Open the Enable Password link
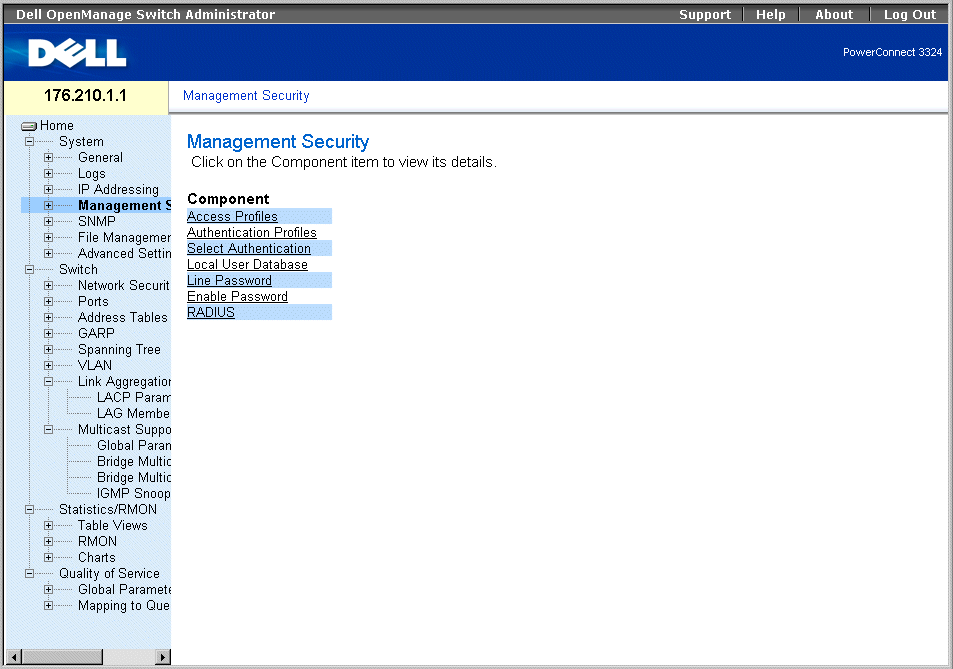The width and height of the screenshot is (953, 669). point(237,297)
